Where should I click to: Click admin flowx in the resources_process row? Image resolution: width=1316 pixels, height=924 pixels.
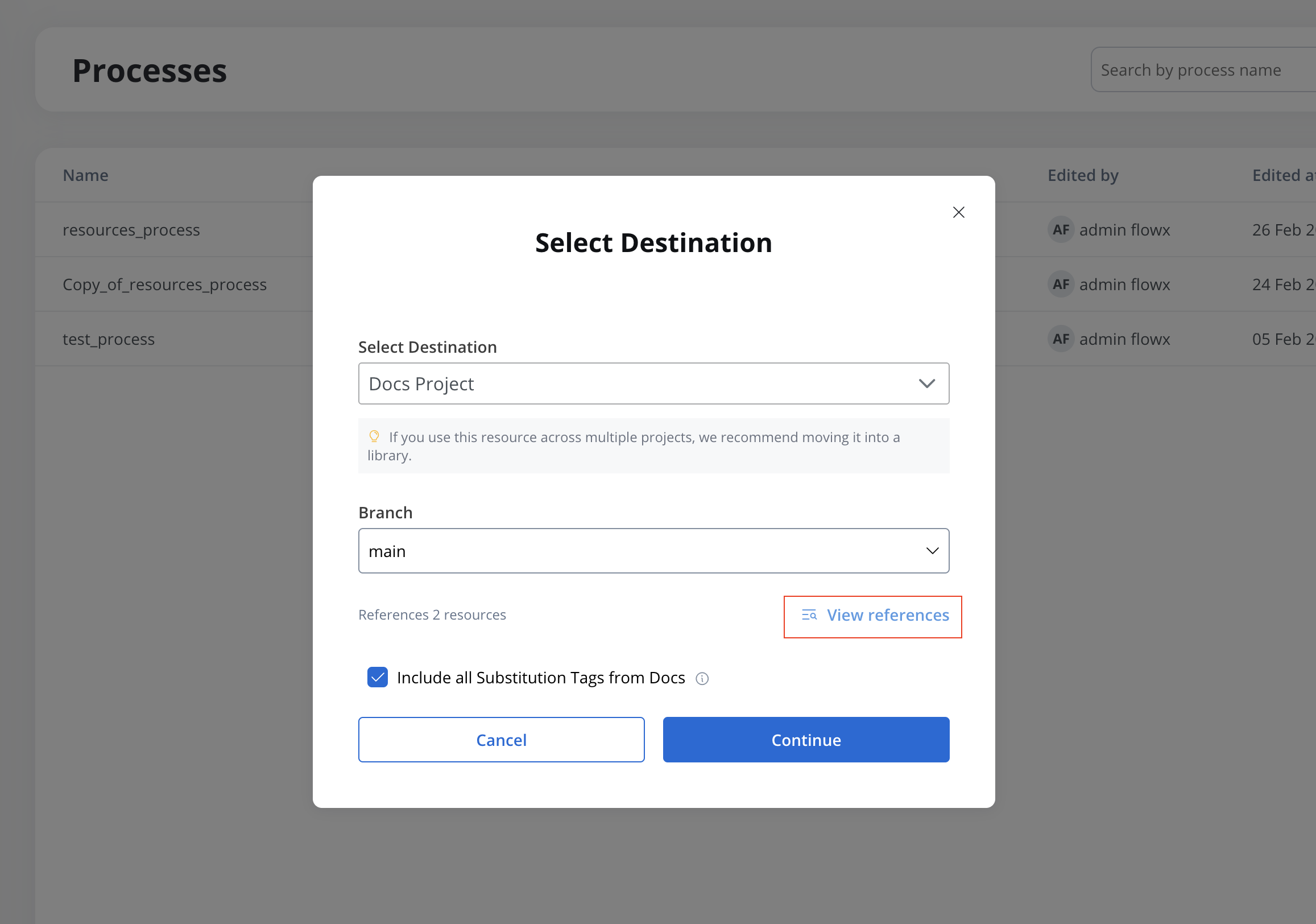point(1124,230)
